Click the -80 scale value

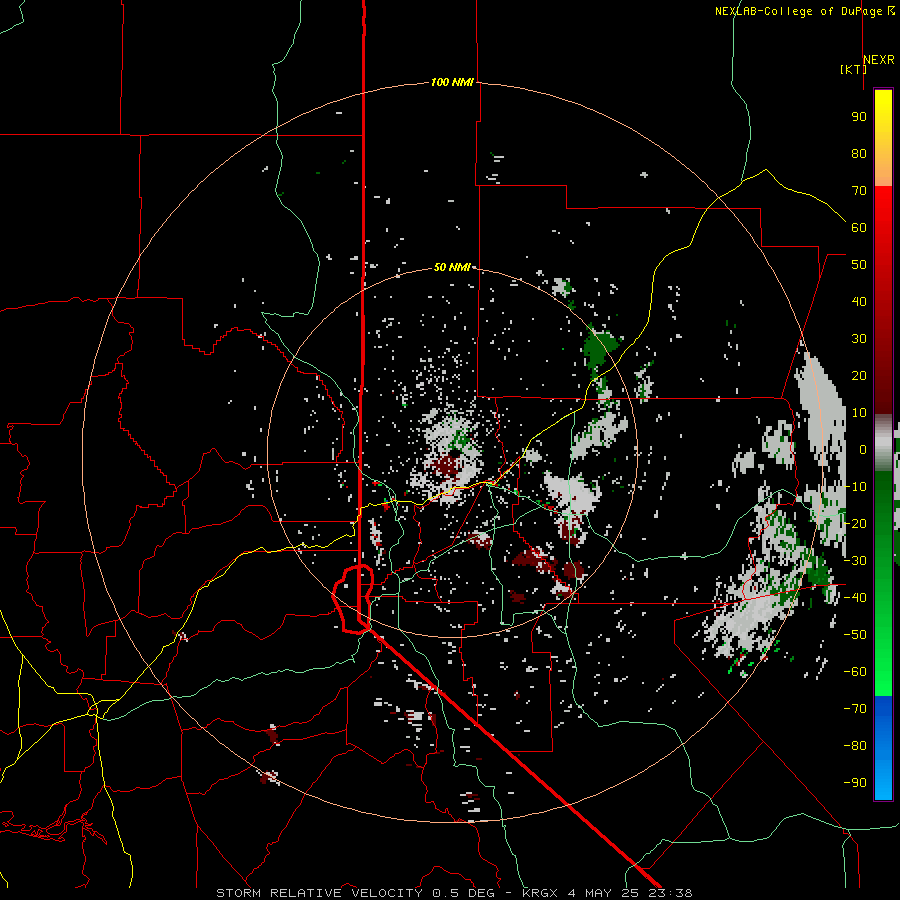(x=855, y=746)
